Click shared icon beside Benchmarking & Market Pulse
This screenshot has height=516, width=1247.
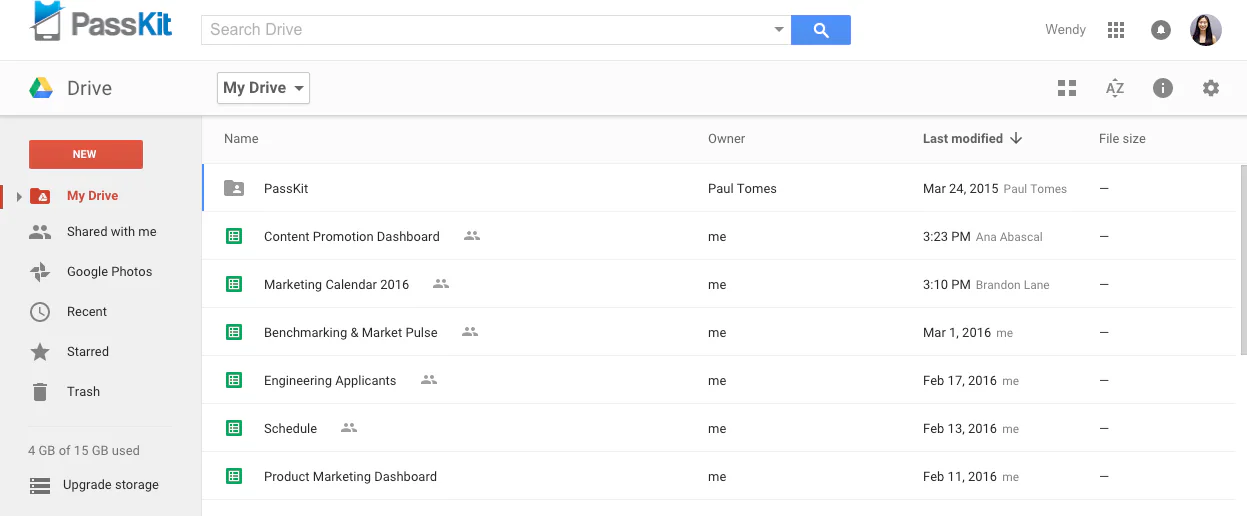[x=470, y=332]
